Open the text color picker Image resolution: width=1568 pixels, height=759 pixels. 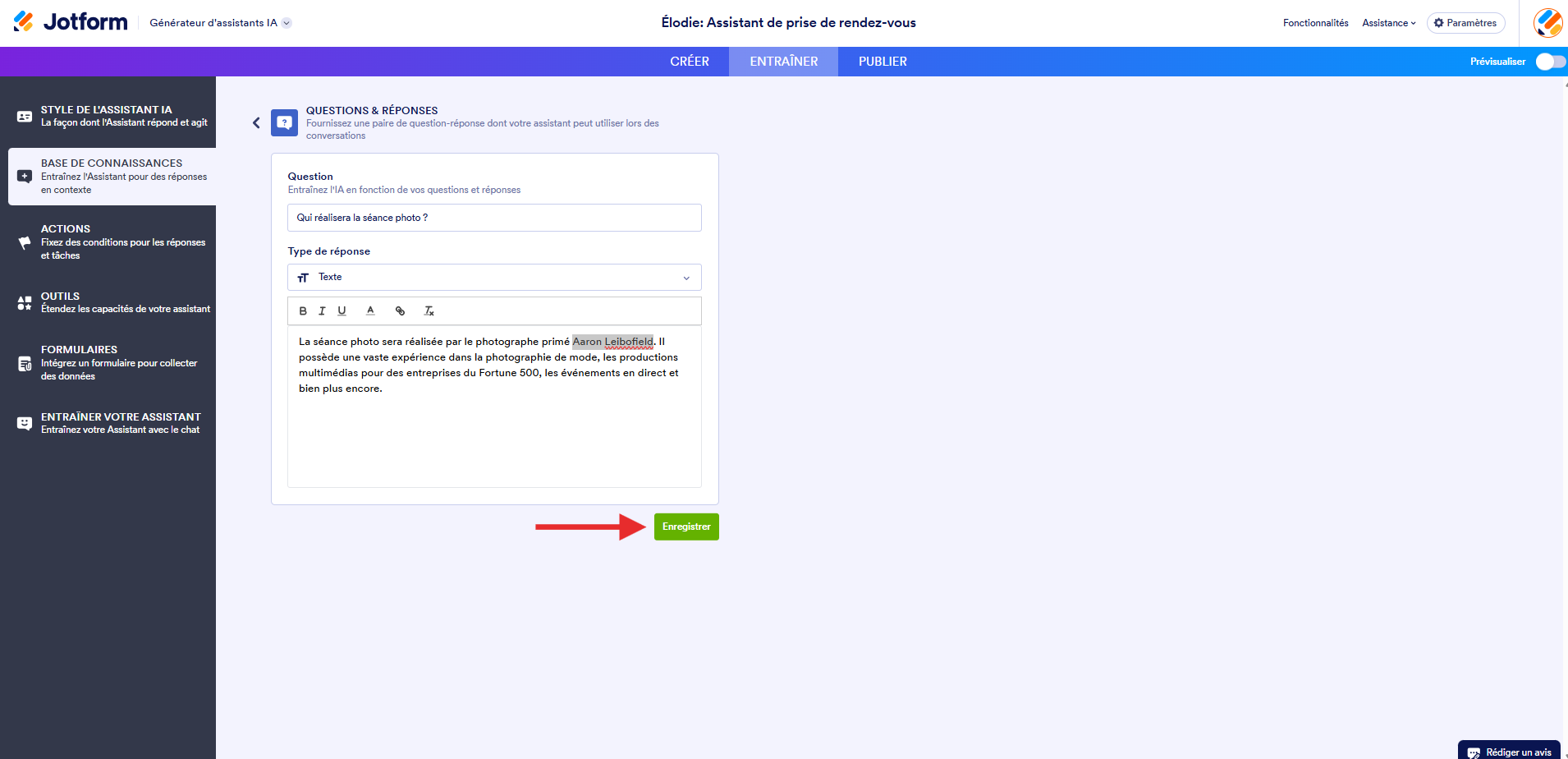pyautogui.click(x=370, y=310)
